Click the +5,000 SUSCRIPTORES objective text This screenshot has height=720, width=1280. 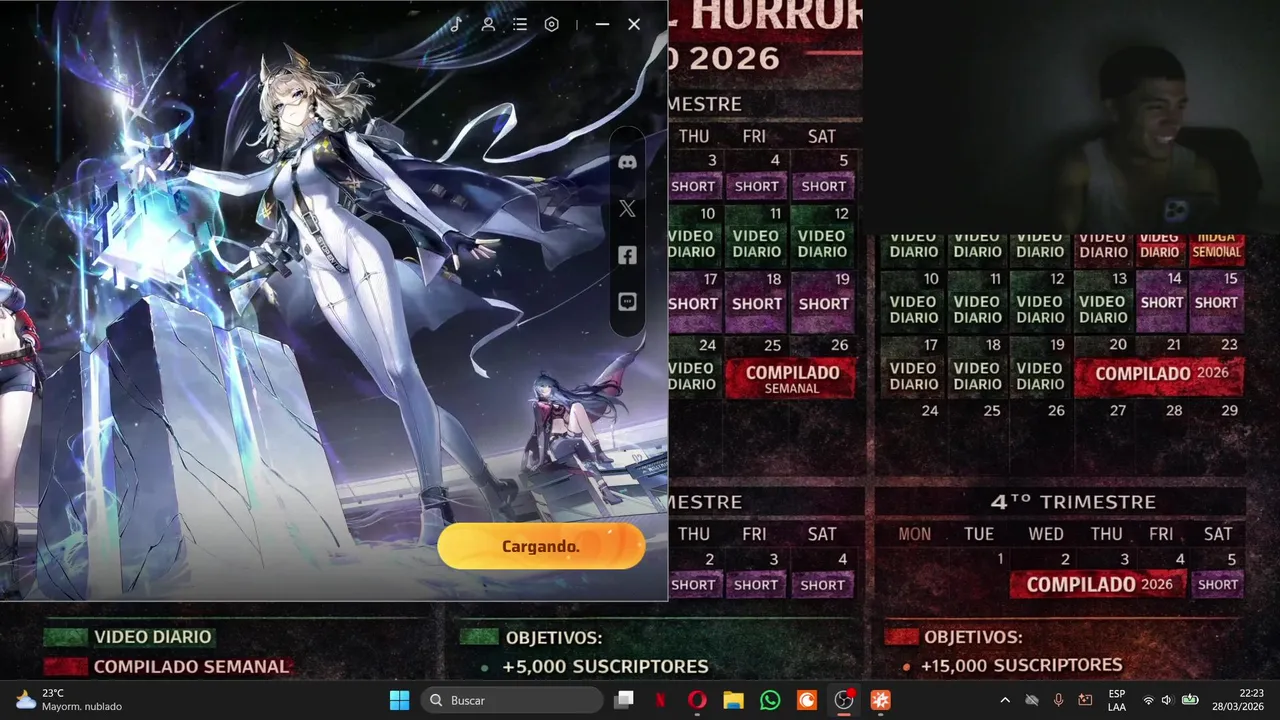coord(605,666)
